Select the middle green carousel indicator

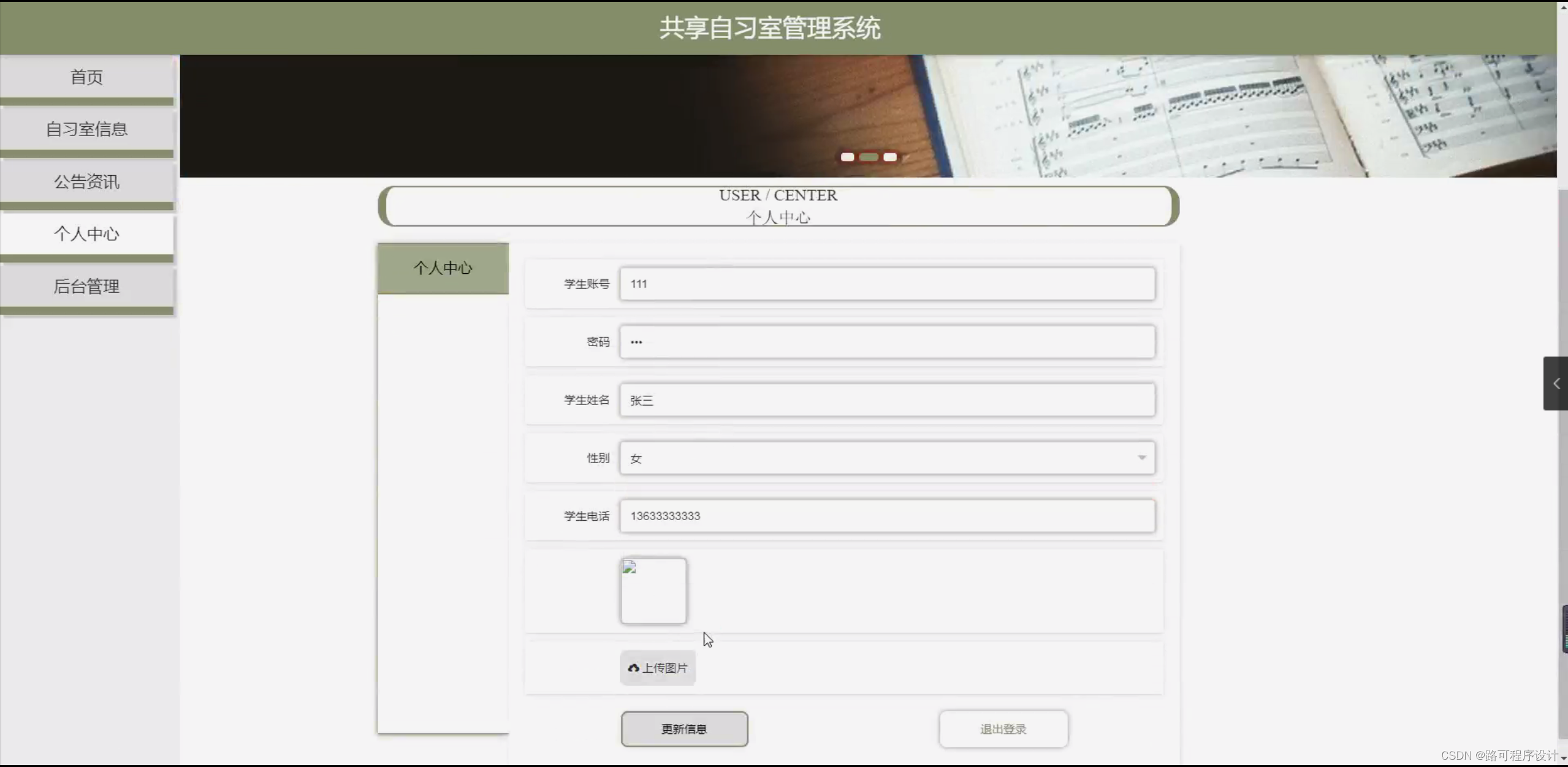pos(869,157)
